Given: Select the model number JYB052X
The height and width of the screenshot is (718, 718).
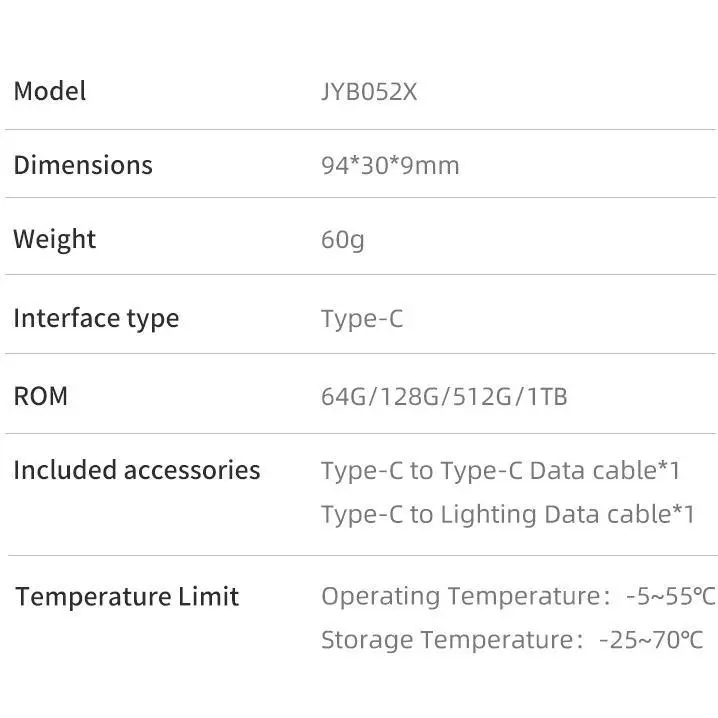Looking at the screenshot, I should (x=369, y=92).
